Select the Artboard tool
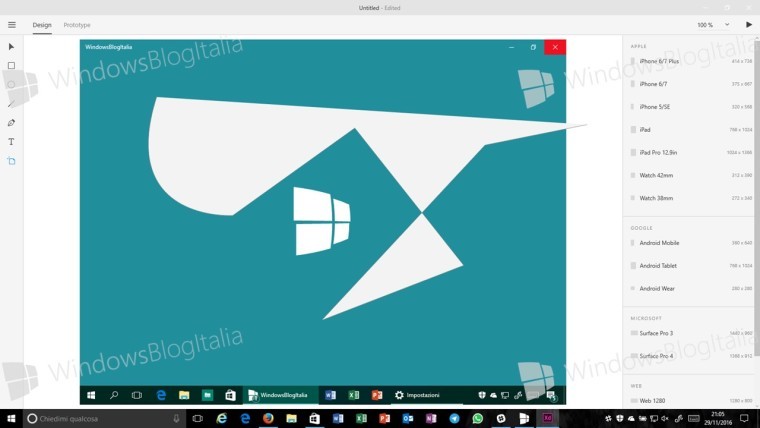 point(12,161)
